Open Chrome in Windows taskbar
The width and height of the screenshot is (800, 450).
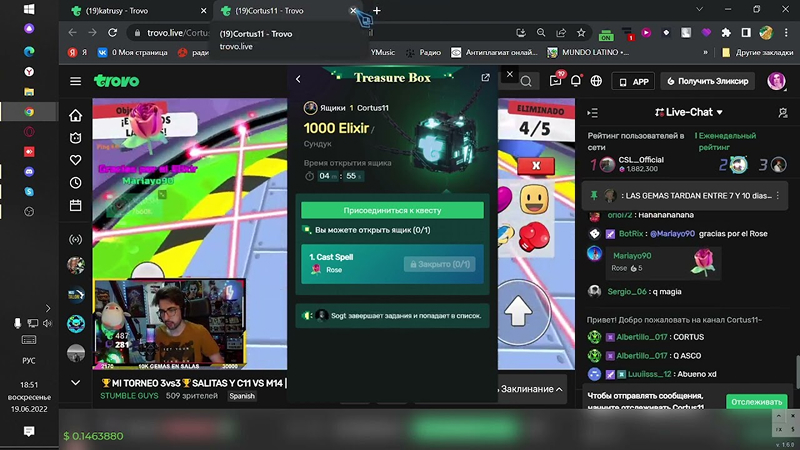click(29, 112)
